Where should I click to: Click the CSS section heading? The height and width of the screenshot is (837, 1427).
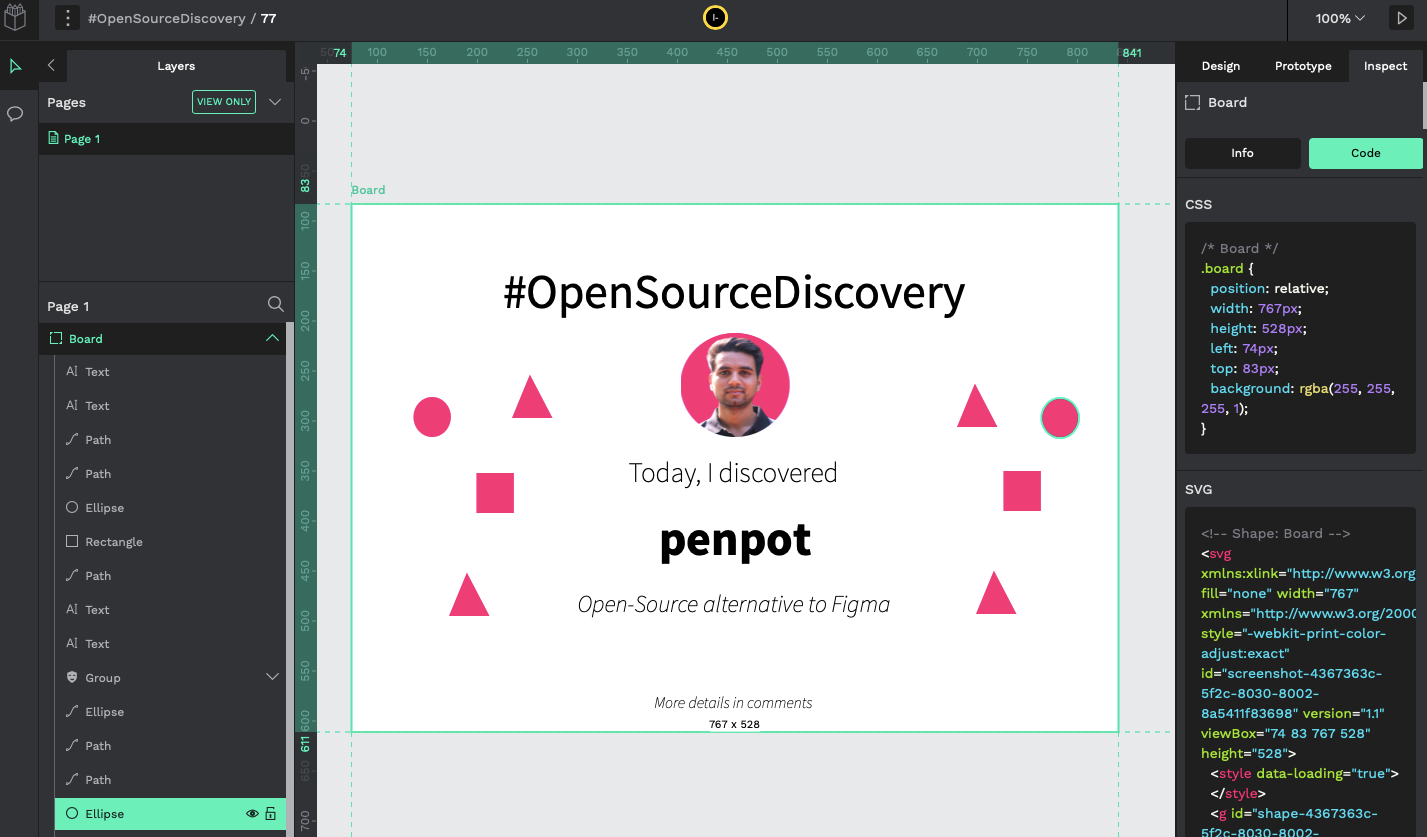pos(1198,204)
